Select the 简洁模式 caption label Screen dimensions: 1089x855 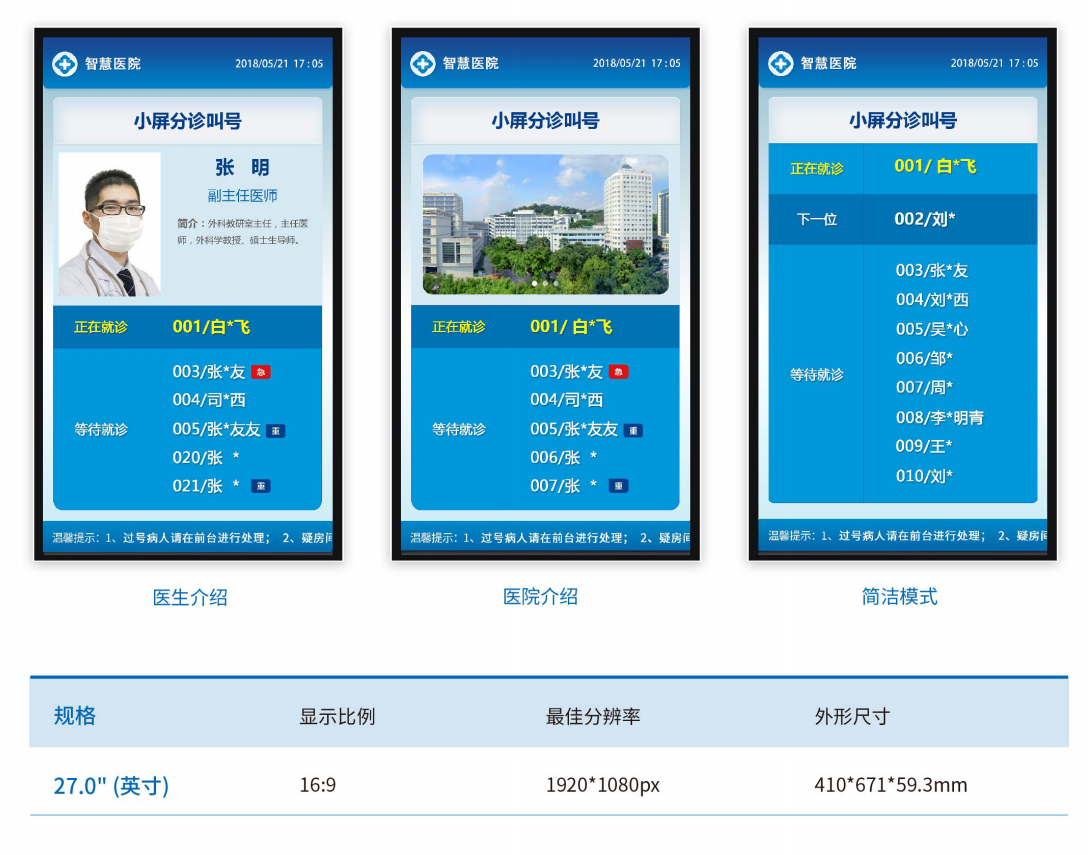tap(899, 597)
